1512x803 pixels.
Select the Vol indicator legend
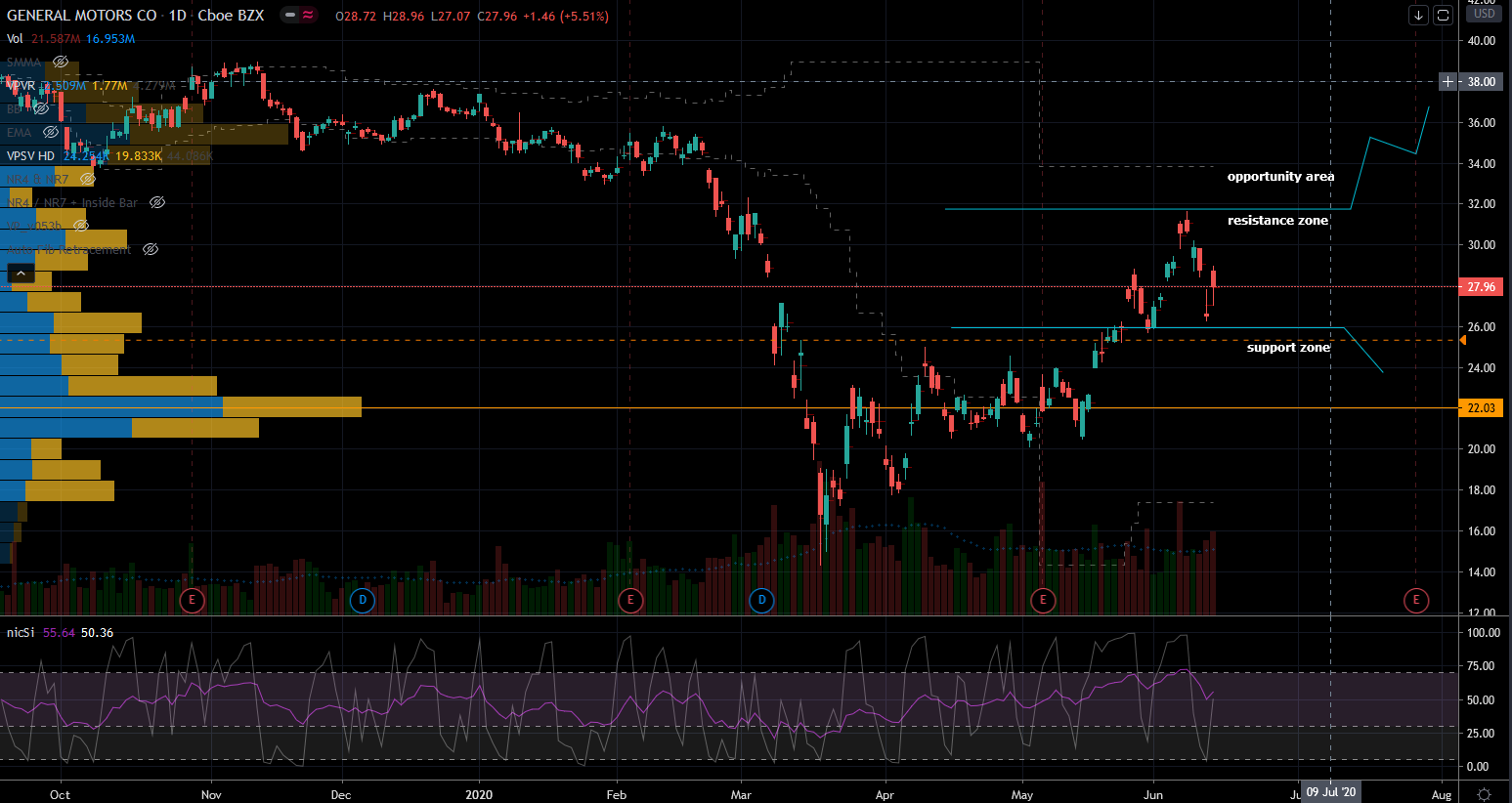coord(15,39)
